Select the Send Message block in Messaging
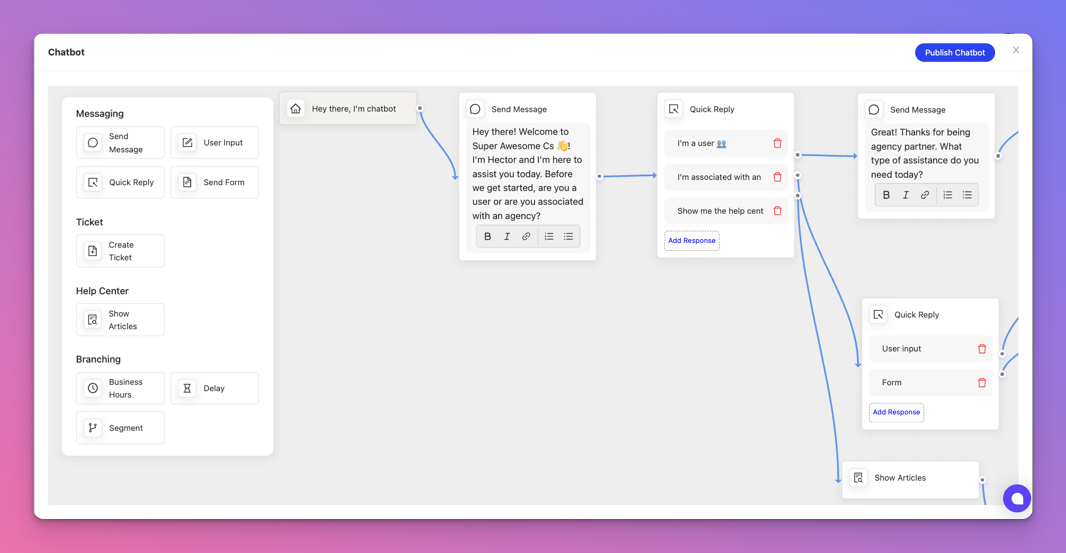Image resolution: width=1066 pixels, height=553 pixels. [x=120, y=143]
